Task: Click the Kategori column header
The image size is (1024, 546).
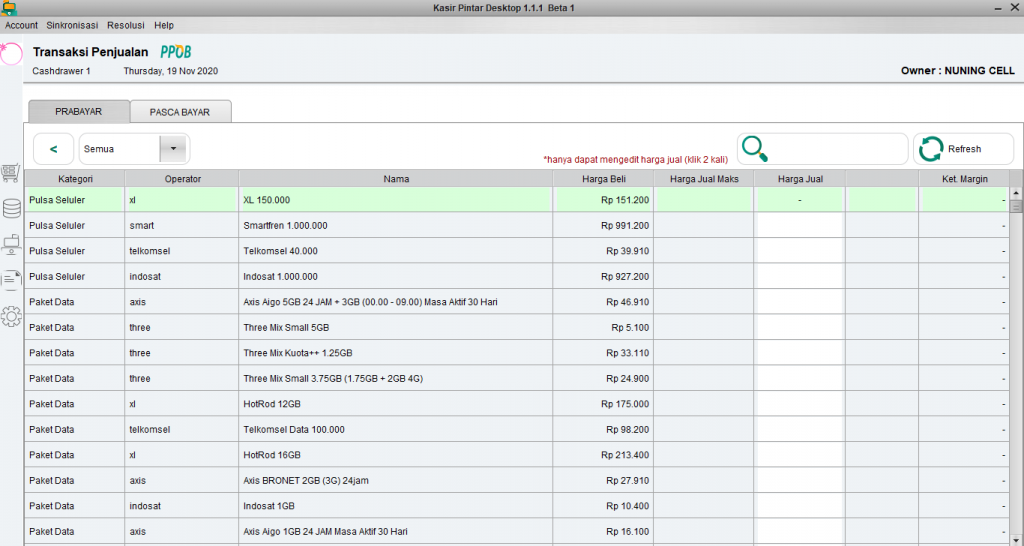Action: 75,179
